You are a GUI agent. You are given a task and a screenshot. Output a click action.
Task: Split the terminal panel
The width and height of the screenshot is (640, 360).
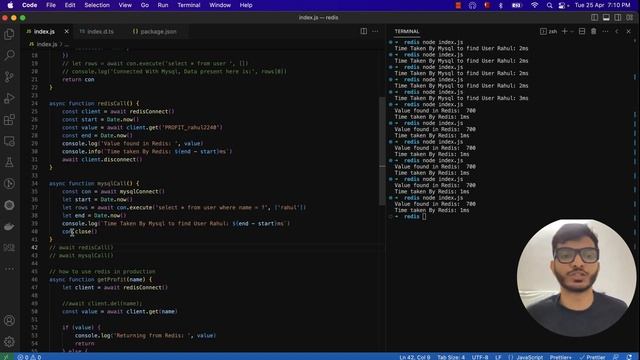[582, 31]
